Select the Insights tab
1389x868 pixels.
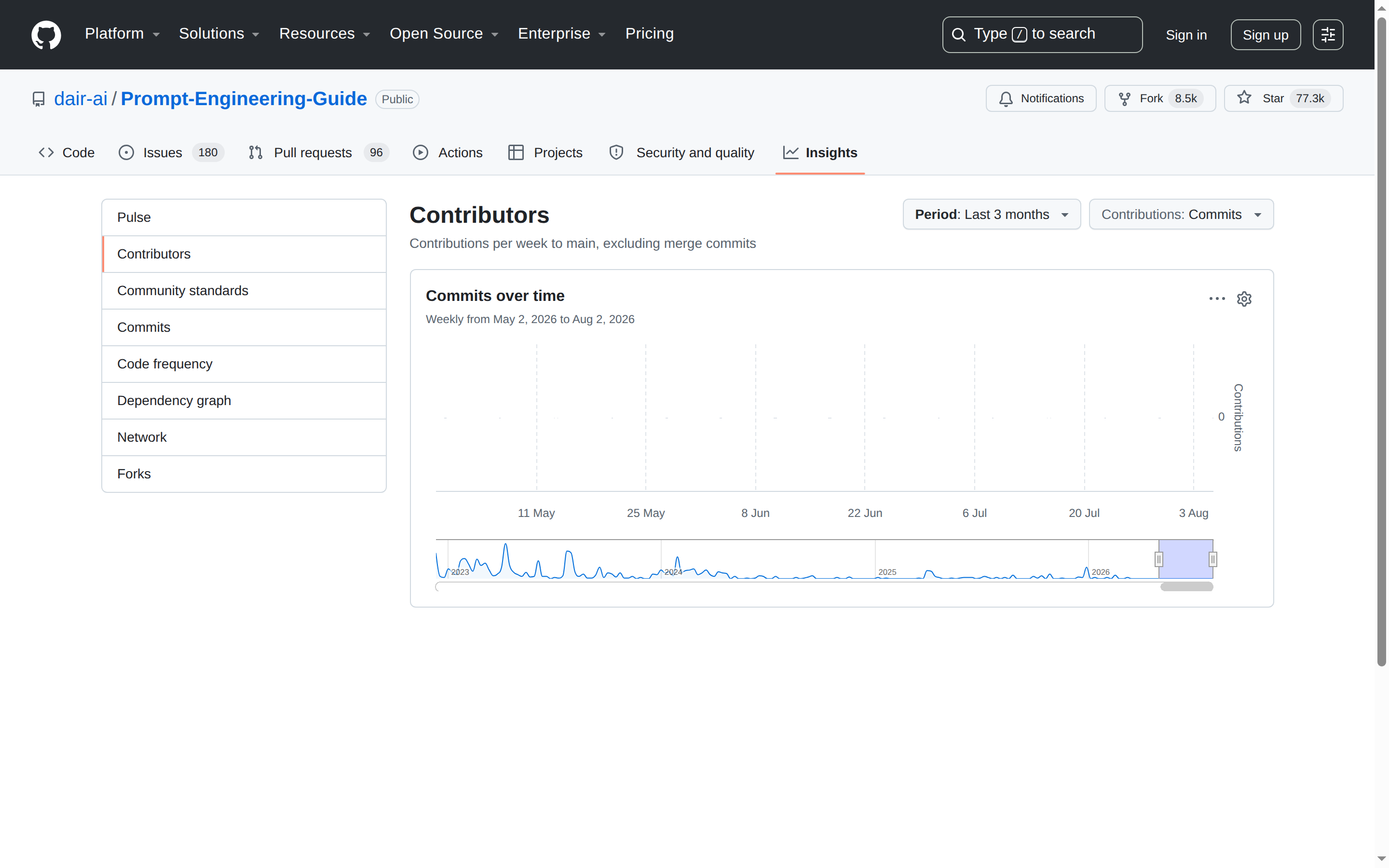click(x=819, y=153)
